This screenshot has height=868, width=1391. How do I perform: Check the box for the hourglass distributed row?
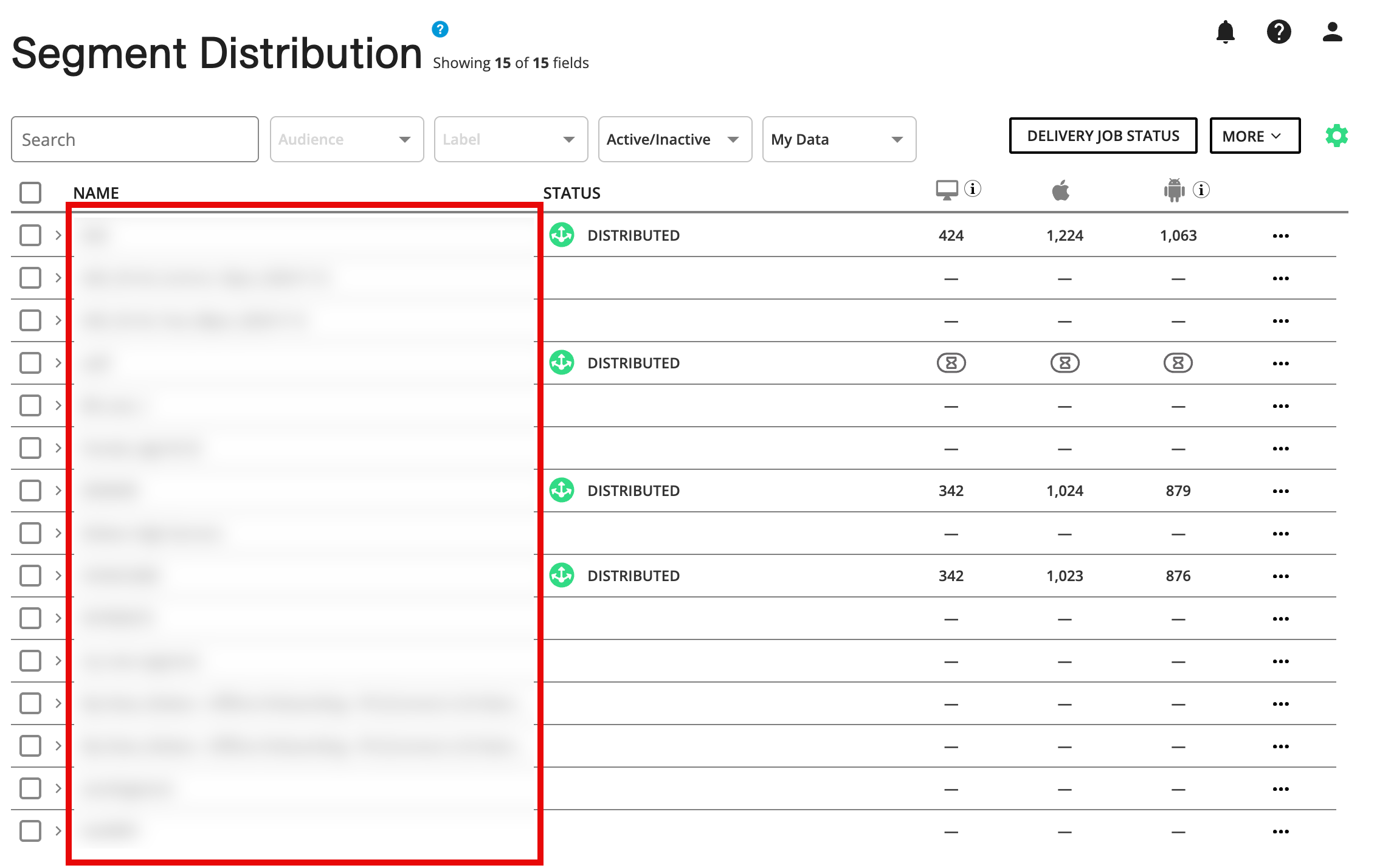point(30,363)
